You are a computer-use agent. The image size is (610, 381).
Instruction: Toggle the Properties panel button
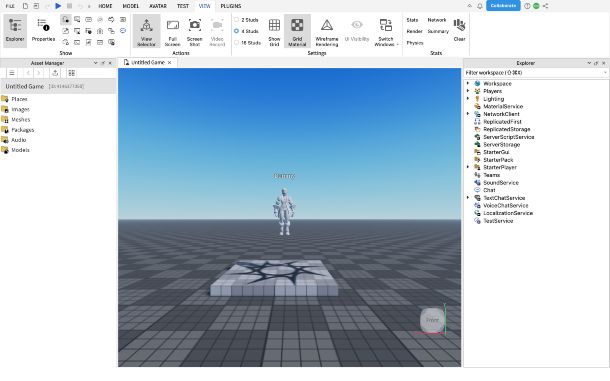coord(43,31)
